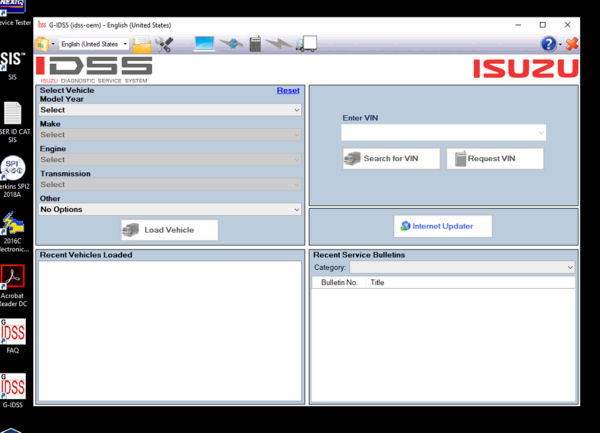Image resolution: width=600 pixels, height=433 pixels.
Task: Click the Reset link in Select Vehicle
Action: [288, 90]
